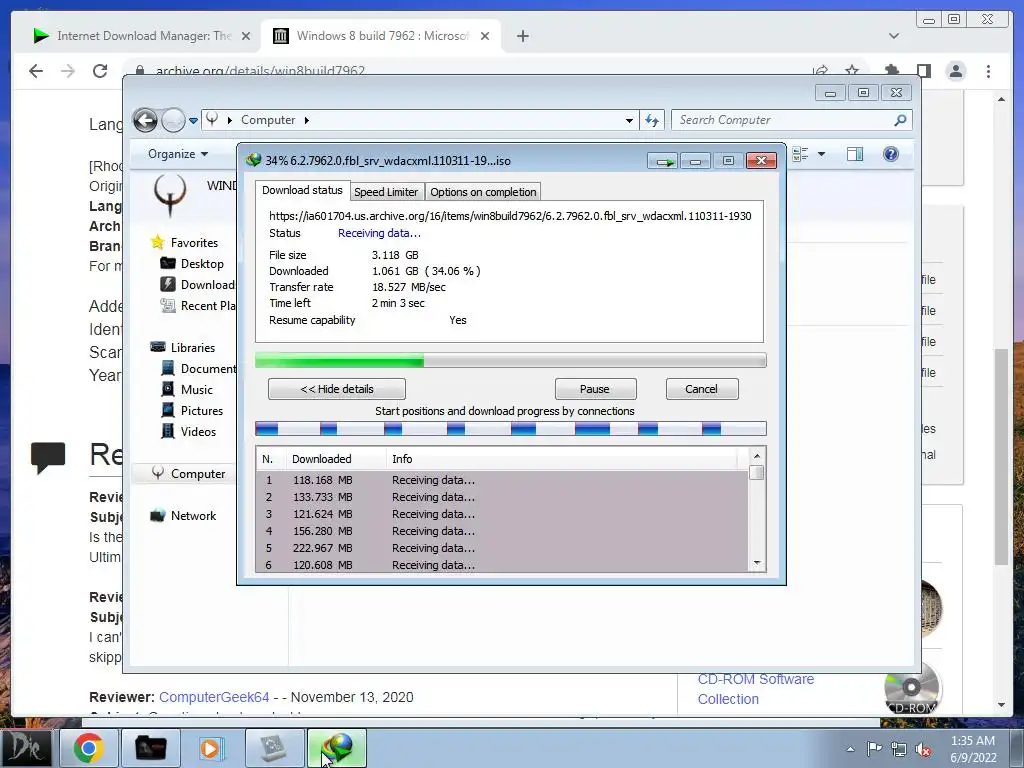Open Internet Download Manager taskbar icon
This screenshot has height=768, width=1024.
[x=337, y=748]
